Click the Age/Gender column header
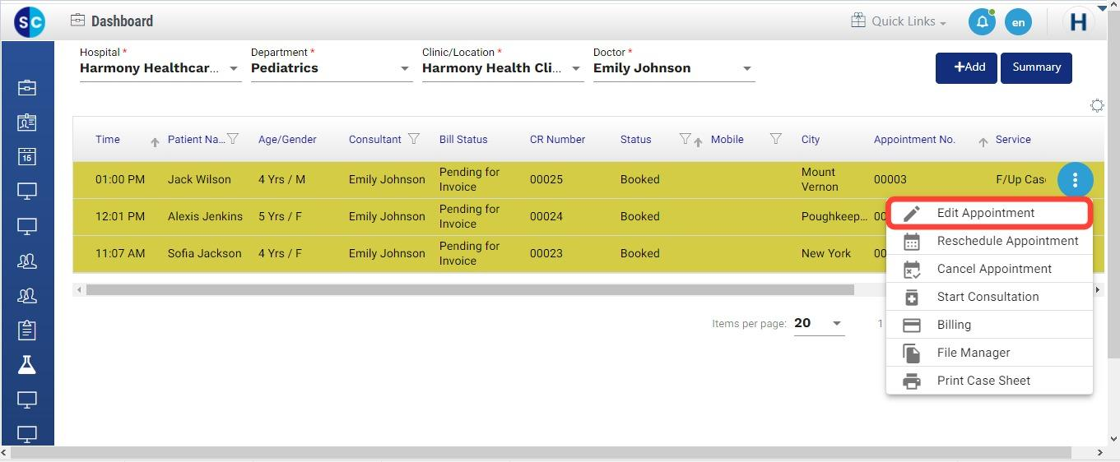1120x462 pixels. click(x=287, y=139)
